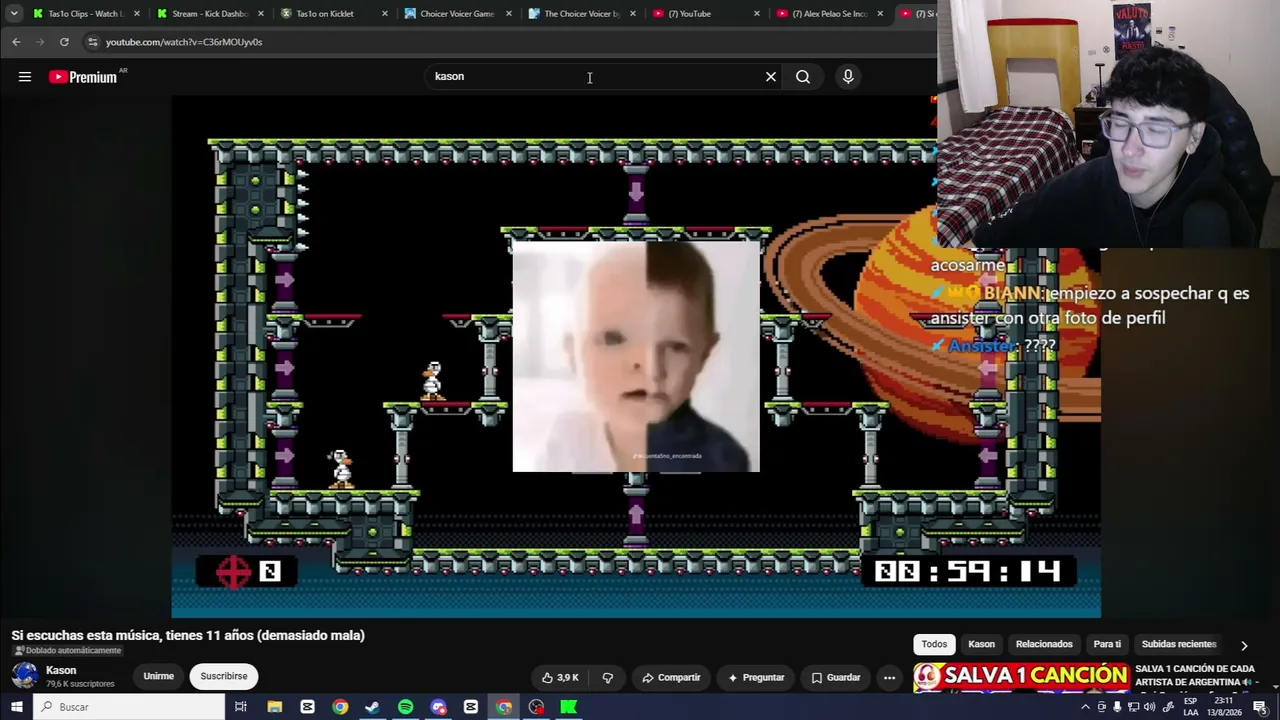Close the Choicer Voicer Game tab

point(508,14)
